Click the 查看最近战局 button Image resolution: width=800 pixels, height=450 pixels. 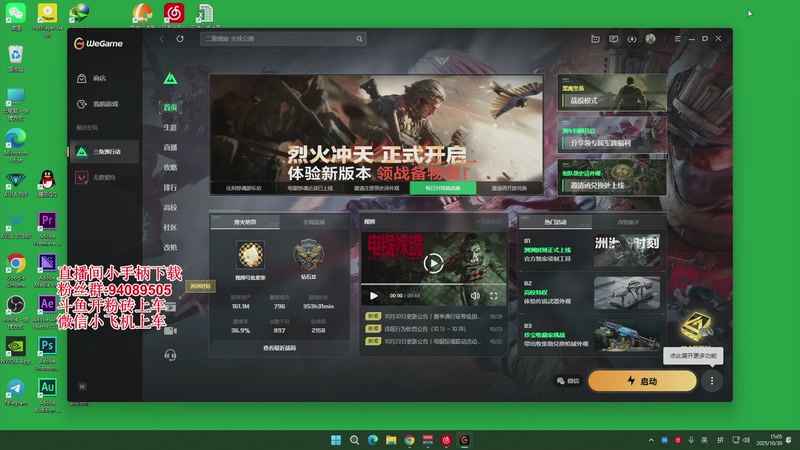pyautogui.click(x=280, y=348)
